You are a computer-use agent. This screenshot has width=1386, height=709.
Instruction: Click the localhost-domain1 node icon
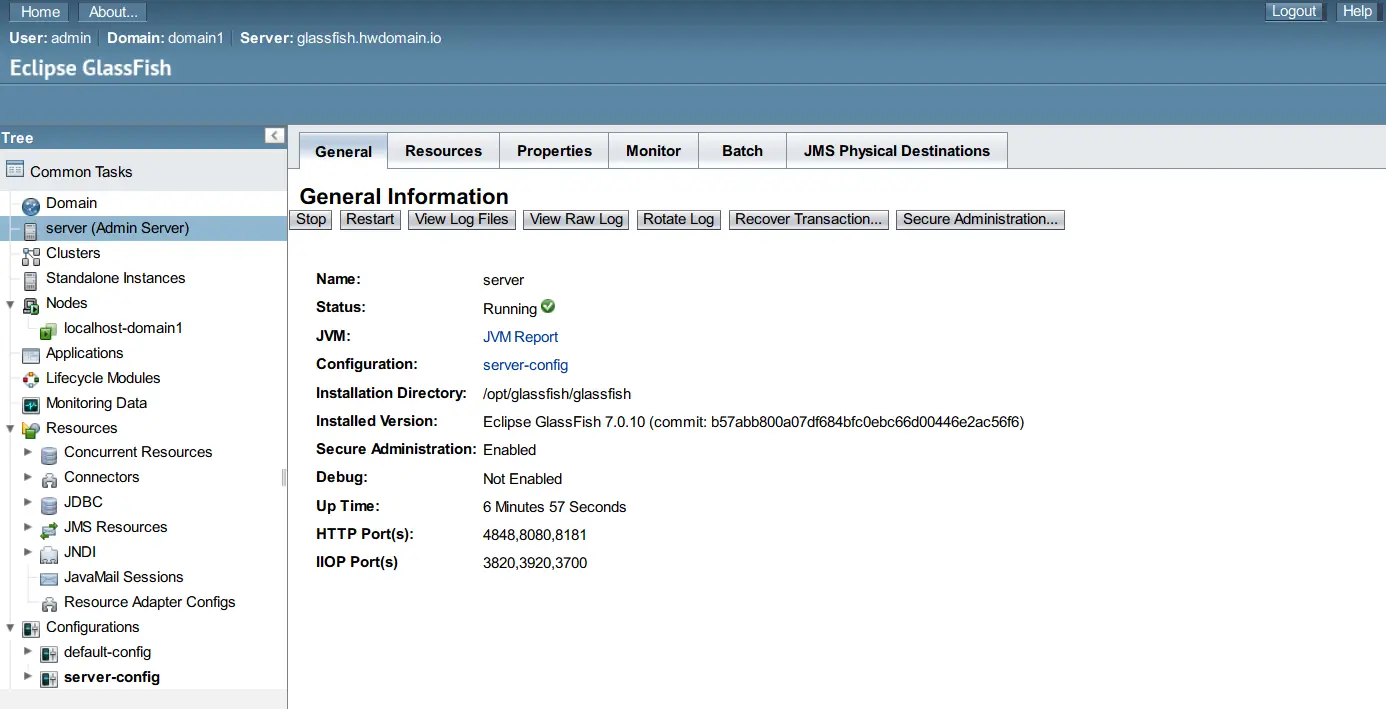pos(47,328)
